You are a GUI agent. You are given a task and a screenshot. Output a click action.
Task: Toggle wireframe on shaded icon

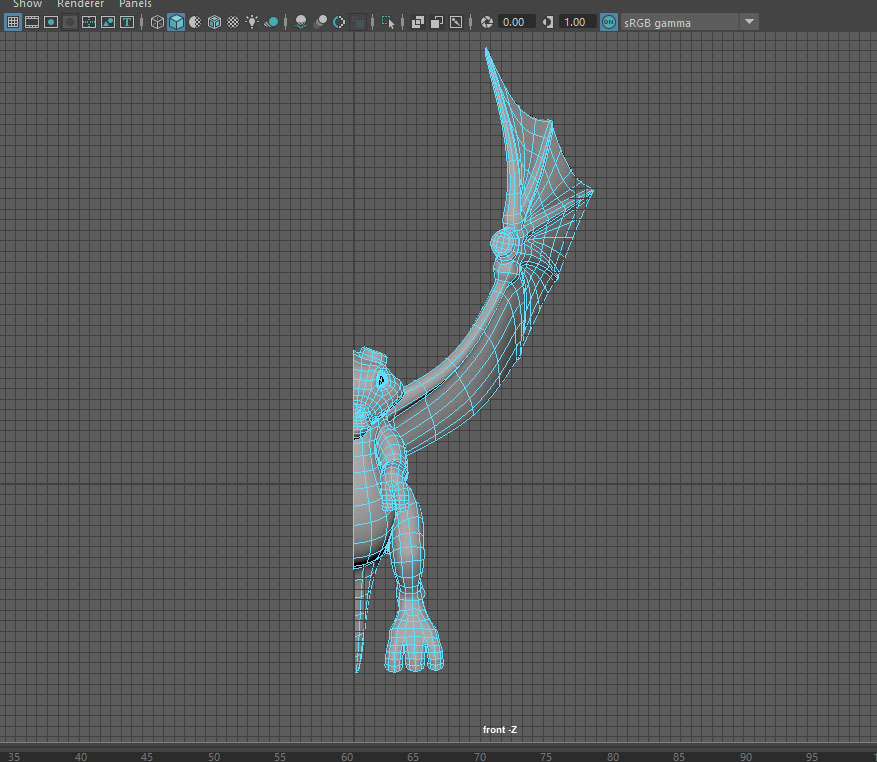tap(214, 22)
